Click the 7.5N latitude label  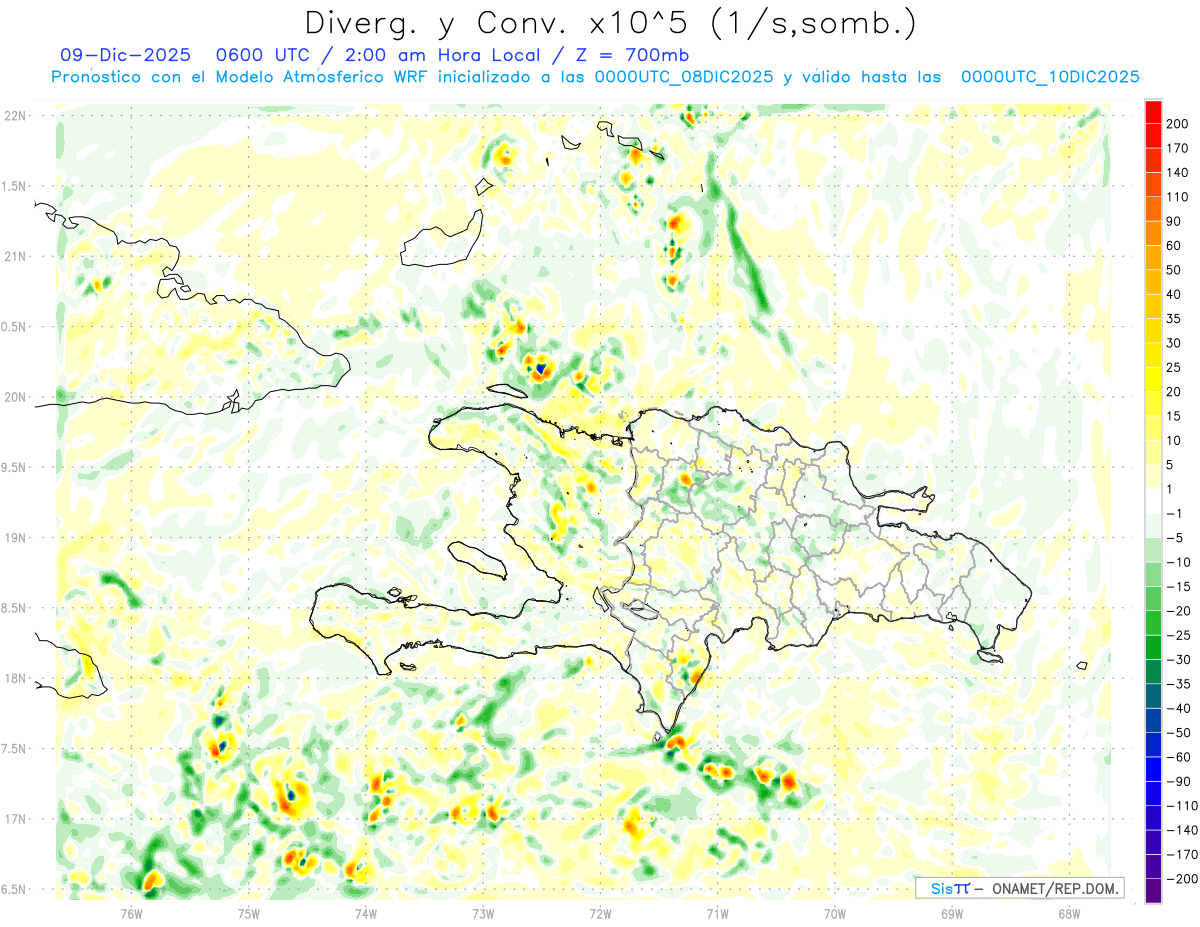click(x=15, y=748)
